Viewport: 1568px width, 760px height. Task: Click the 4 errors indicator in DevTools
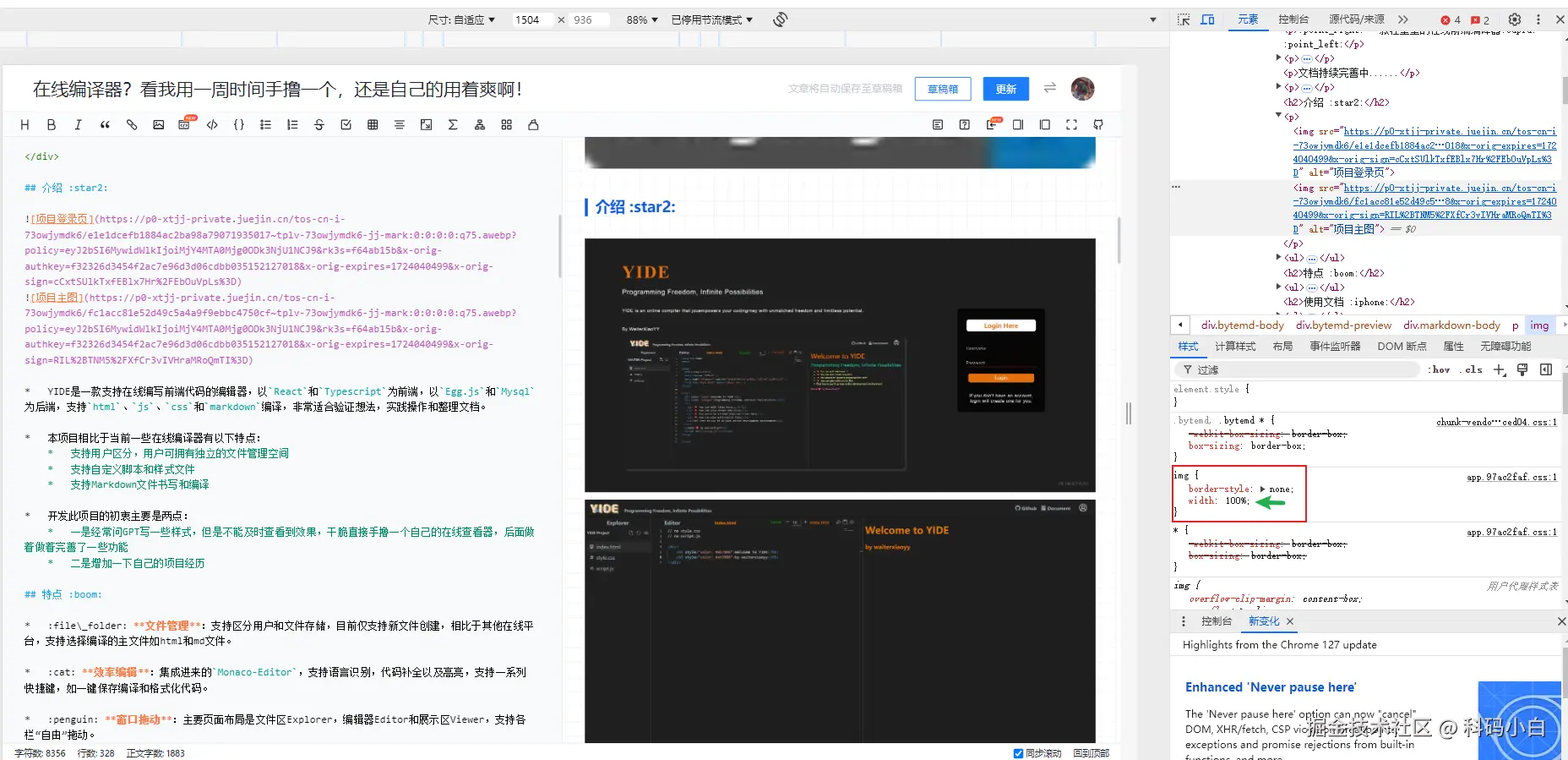[1451, 19]
